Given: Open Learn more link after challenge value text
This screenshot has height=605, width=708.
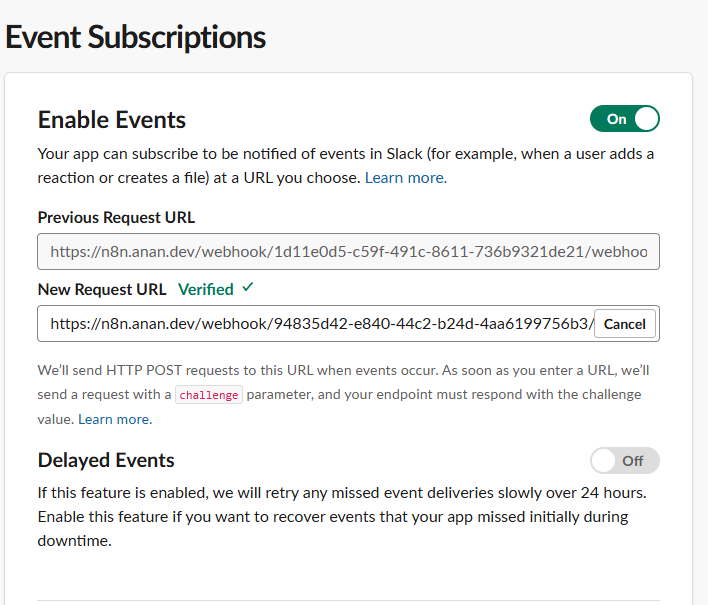Looking at the screenshot, I should tap(115, 420).
